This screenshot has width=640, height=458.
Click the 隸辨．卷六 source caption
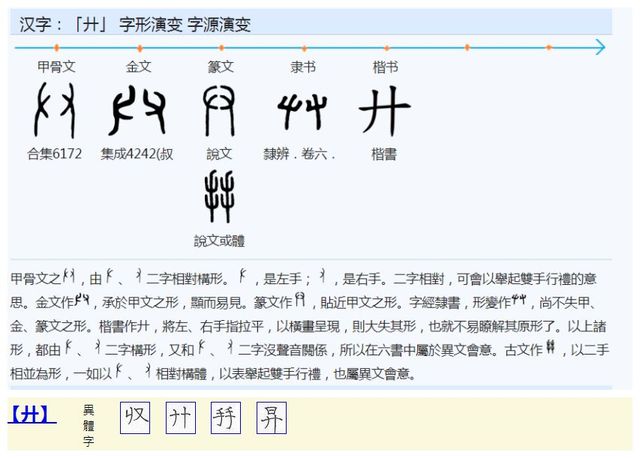pyautogui.click(x=299, y=154)
